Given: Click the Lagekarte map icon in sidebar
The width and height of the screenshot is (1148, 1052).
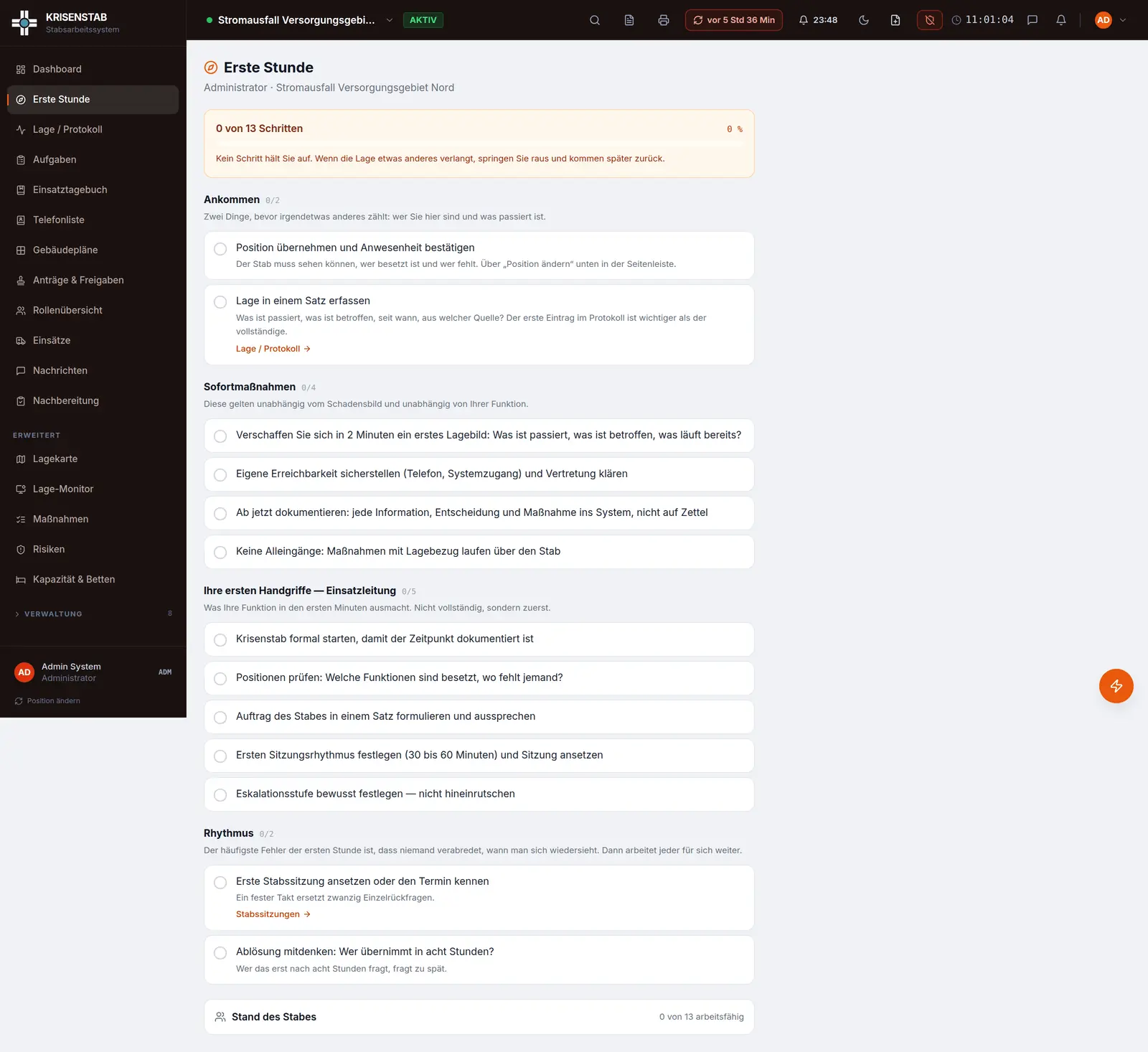Looking at the screenshot, I should coord(21,459).
